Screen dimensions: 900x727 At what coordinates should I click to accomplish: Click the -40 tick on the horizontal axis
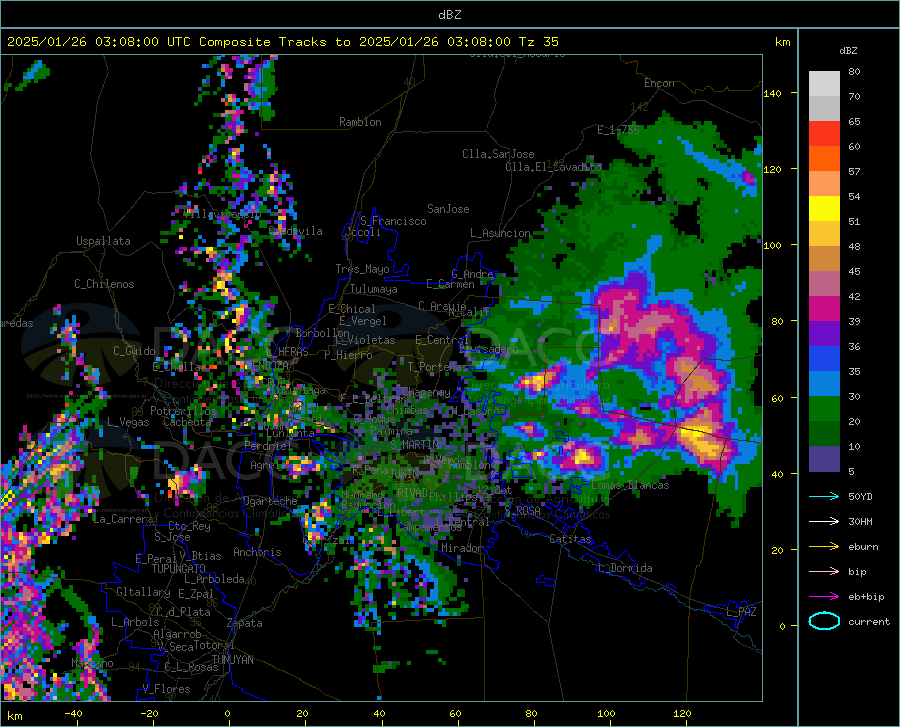[x=73, y=714]
